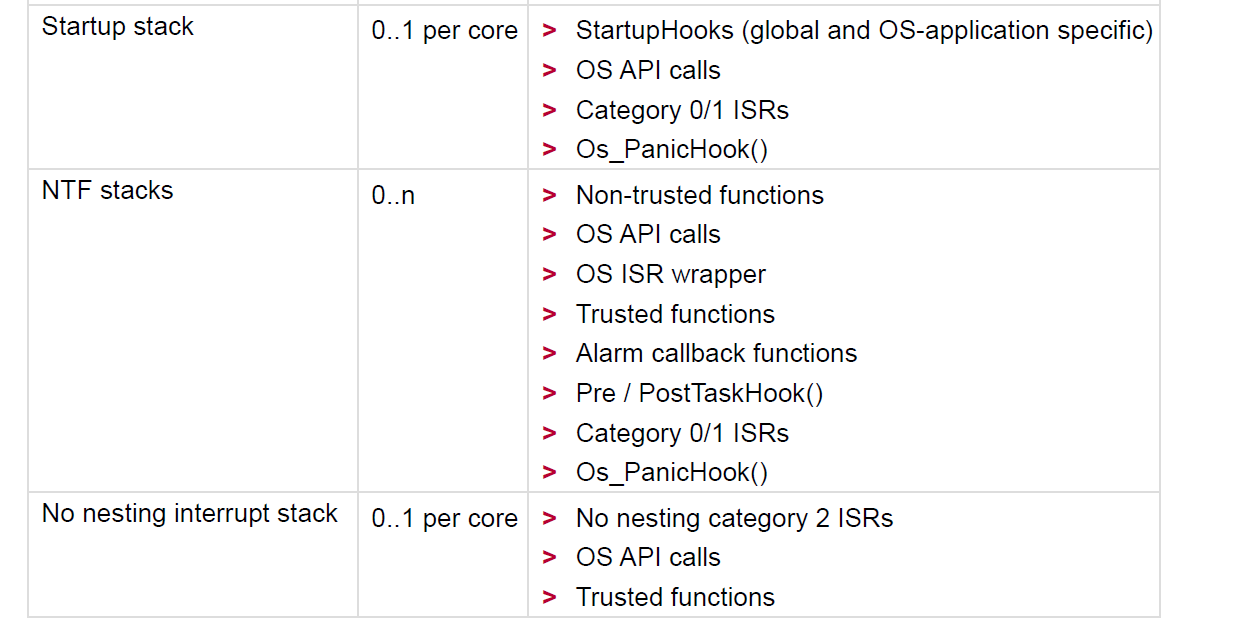Select the "NTF stacks" cell text
The image size is (1234, 626).
pos(107,191)
